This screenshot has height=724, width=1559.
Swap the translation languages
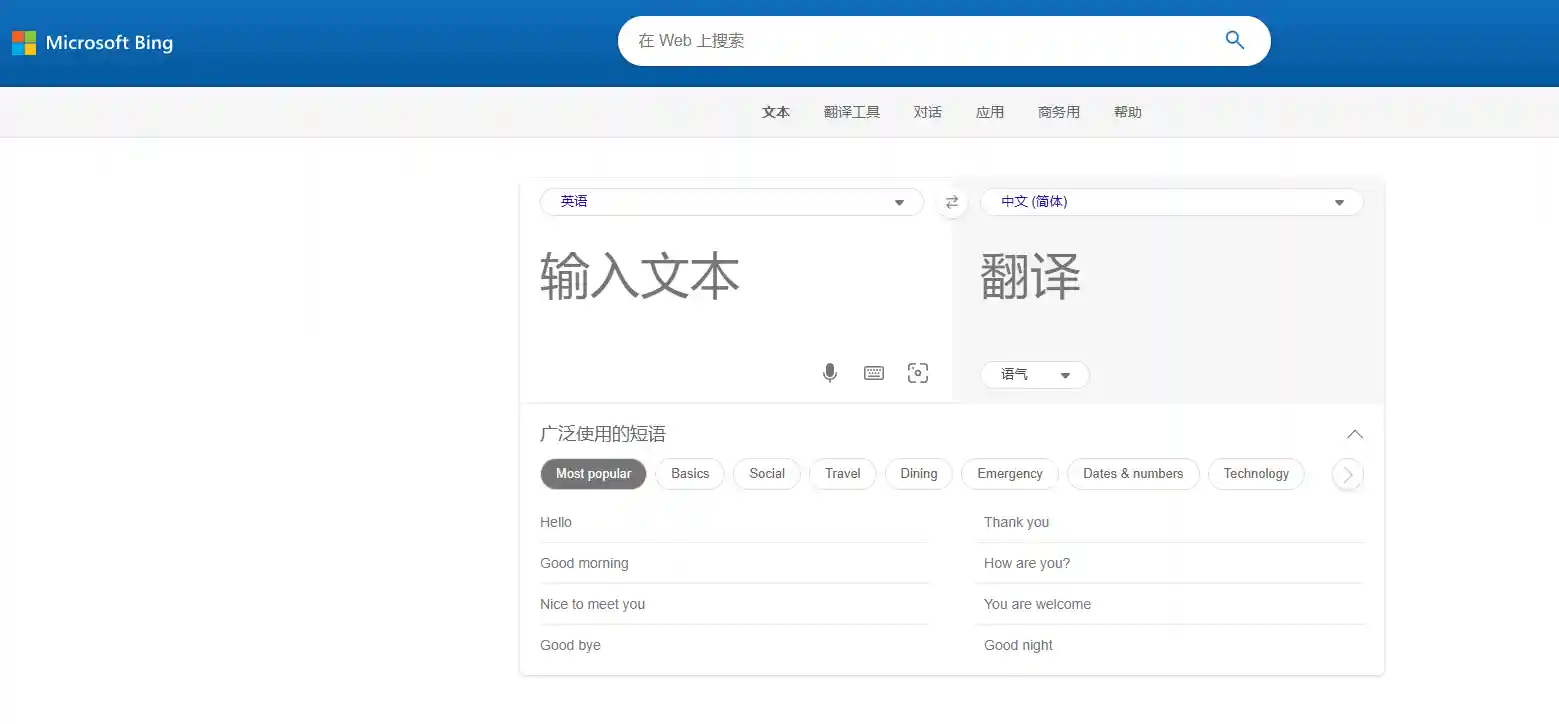click(951, 201)
